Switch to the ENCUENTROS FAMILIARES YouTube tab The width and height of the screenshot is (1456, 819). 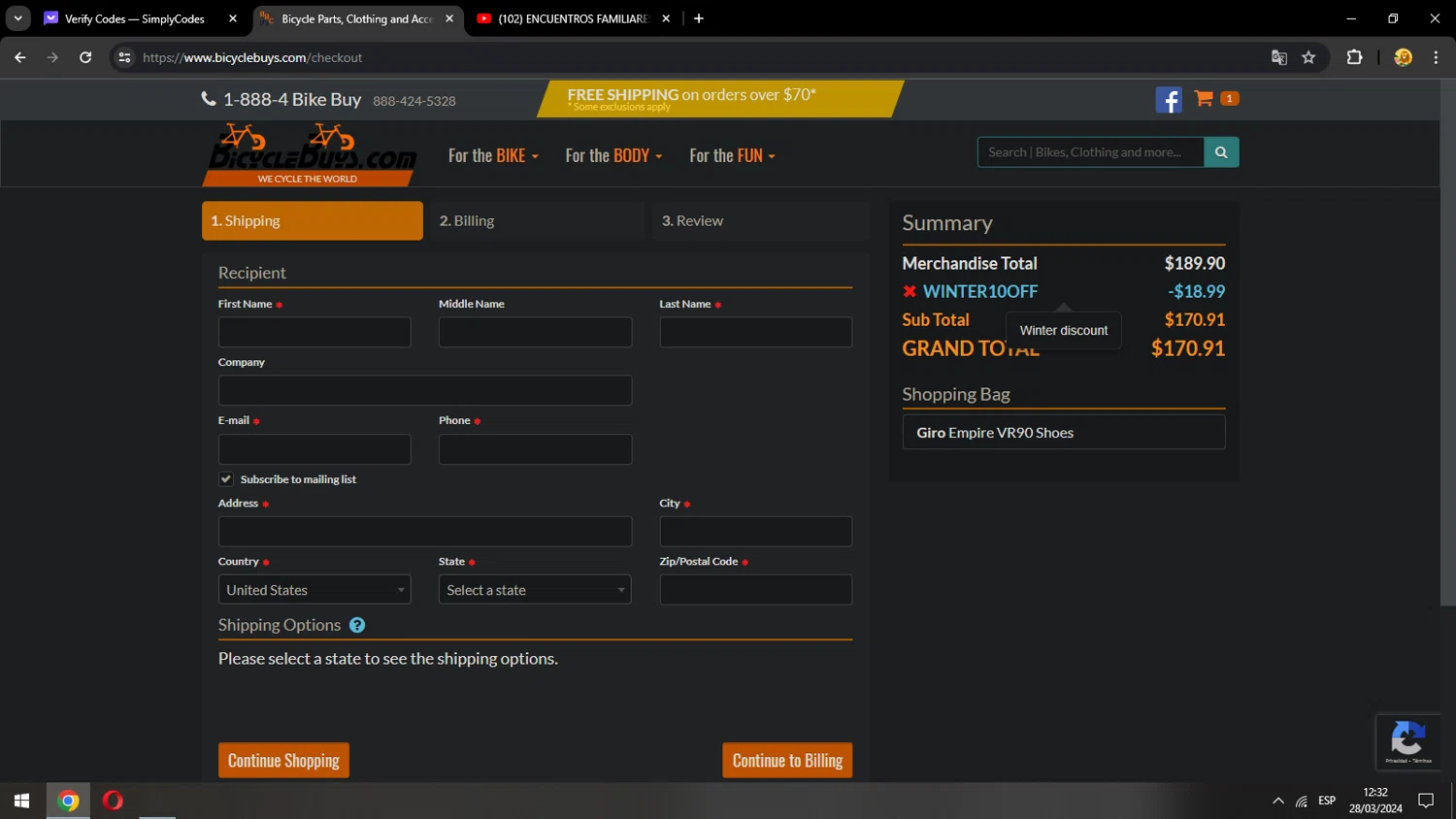coord(573,18)
